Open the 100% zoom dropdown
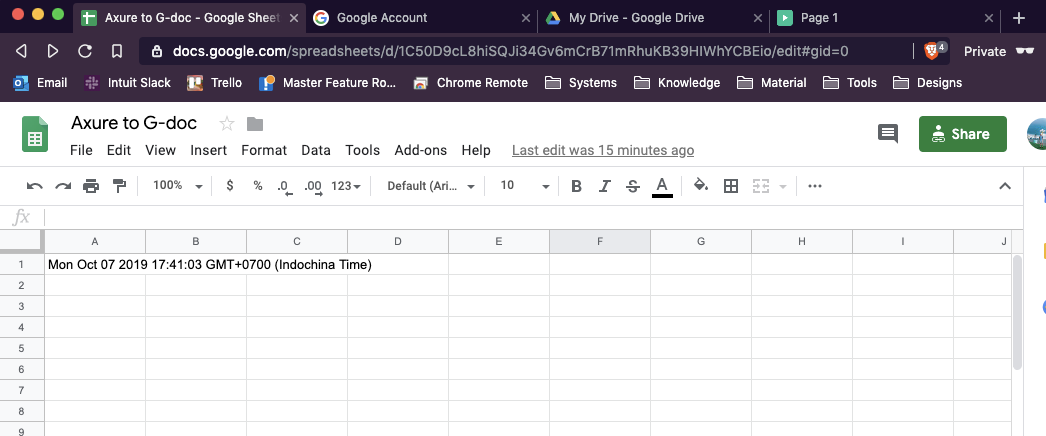Image resolution: width=1046 pixels, height=436 pixels. pos(177,186)
